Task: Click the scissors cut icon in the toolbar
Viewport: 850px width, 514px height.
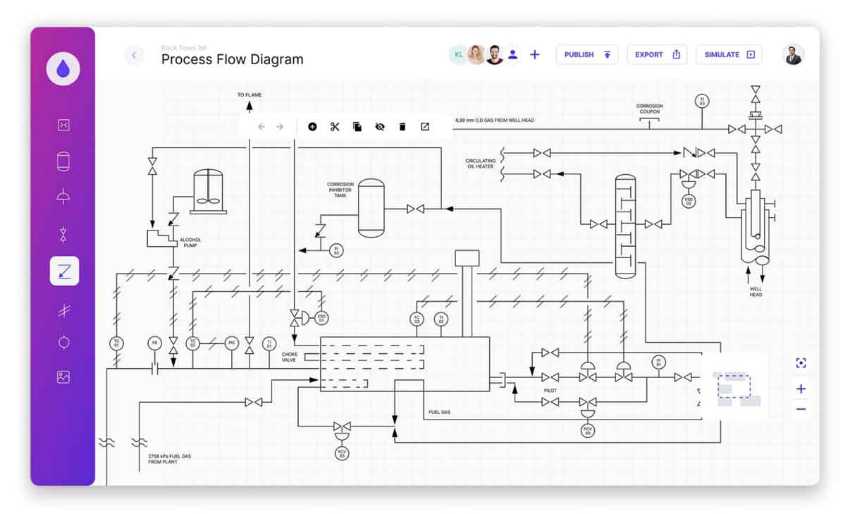Action: pyautogui.click(x=335, y=127)
